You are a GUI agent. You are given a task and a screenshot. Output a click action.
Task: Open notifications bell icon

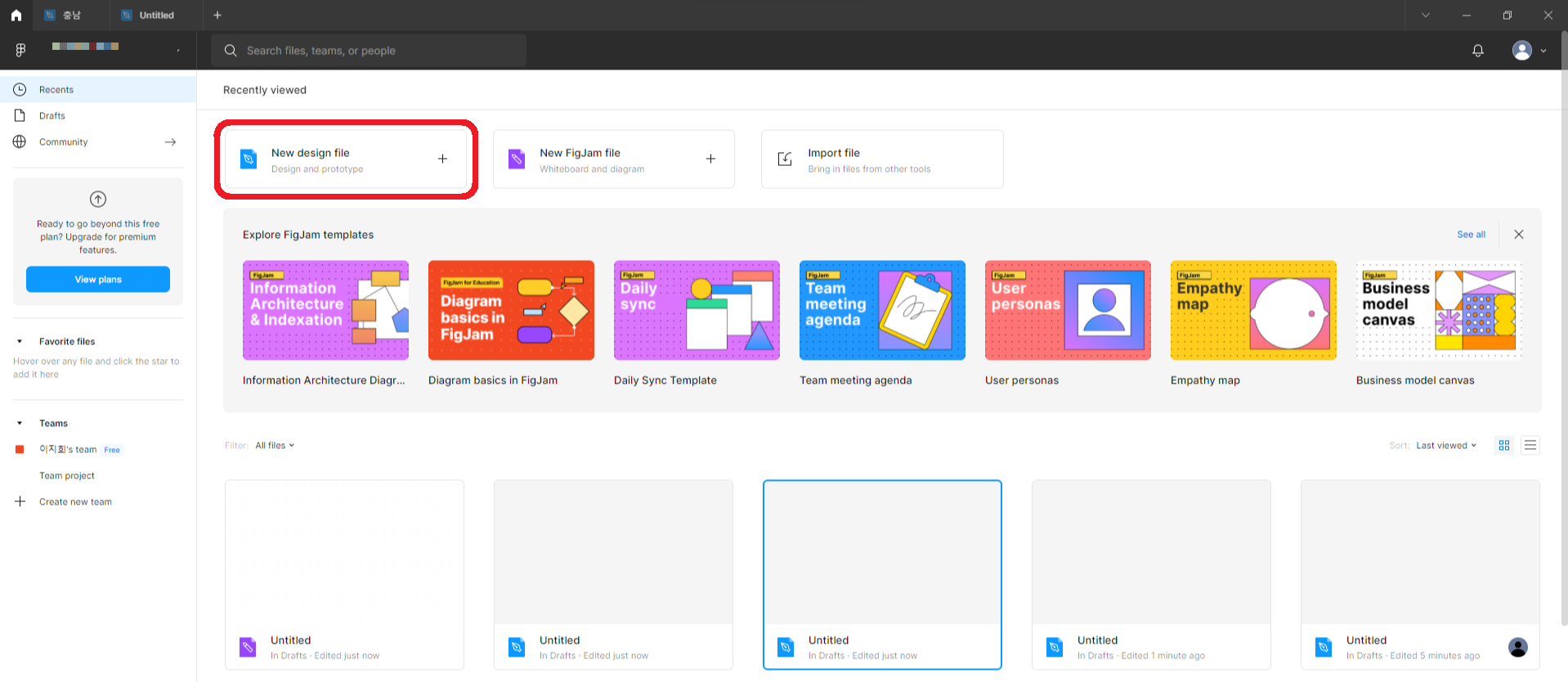pos(1478,51)
